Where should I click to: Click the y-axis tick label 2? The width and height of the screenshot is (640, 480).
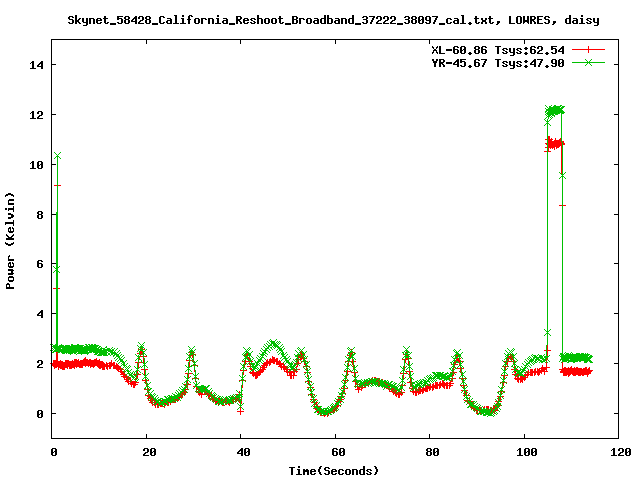coord(40,364)
